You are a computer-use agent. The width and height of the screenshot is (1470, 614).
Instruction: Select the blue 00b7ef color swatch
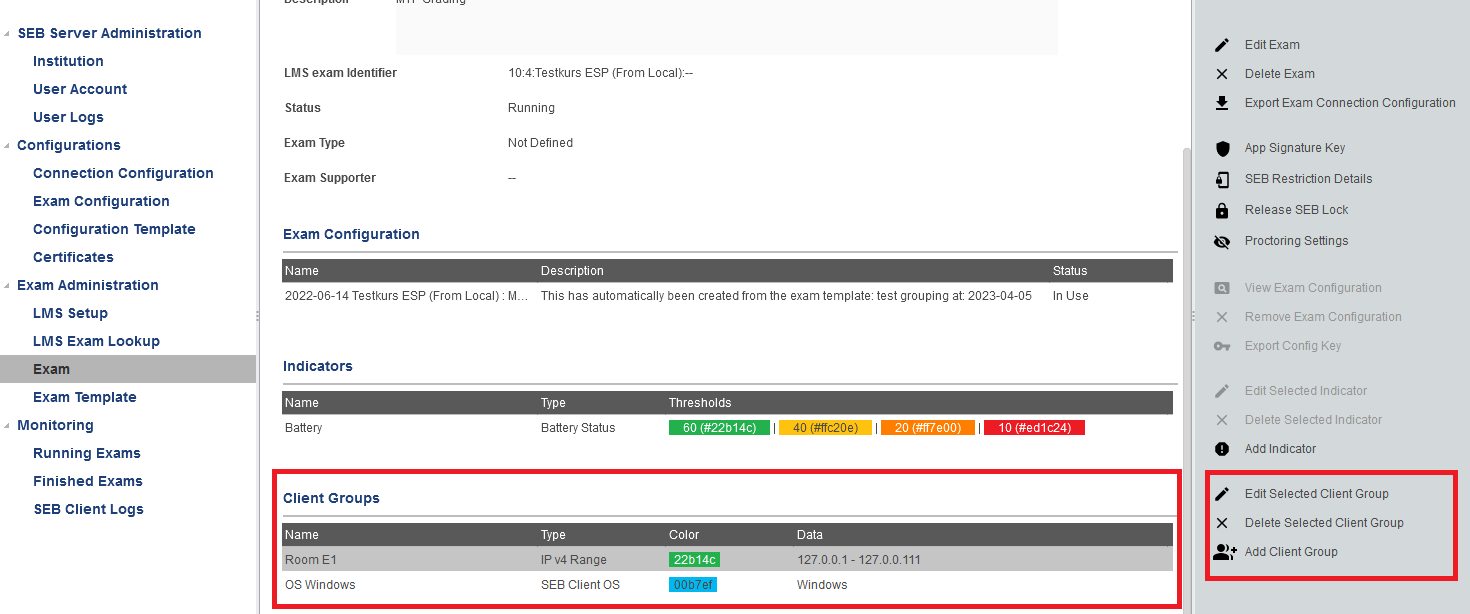(x=692, y=585)
